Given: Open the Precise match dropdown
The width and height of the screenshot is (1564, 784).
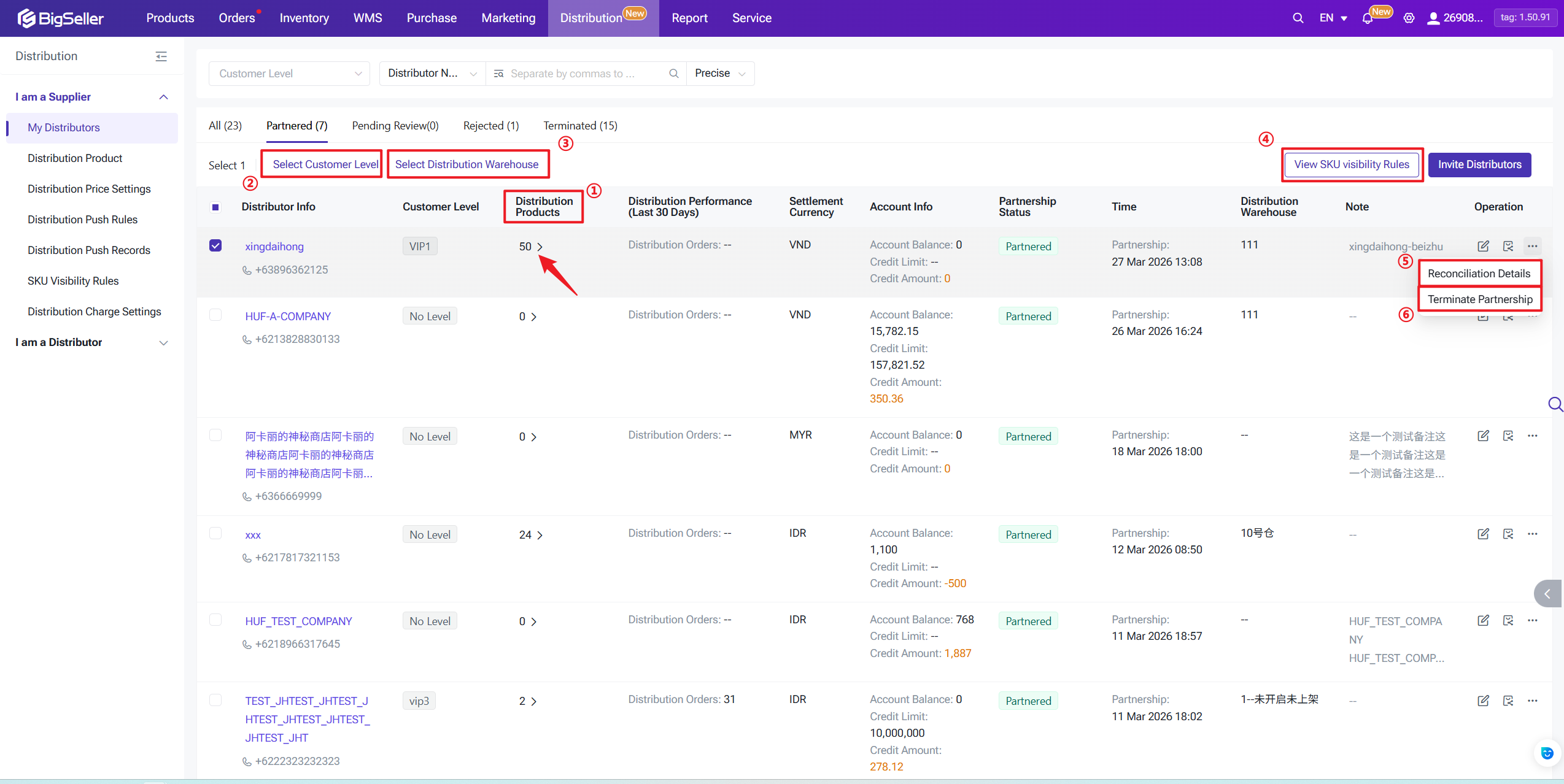Looking at the screenshot, I should point(719,74).
